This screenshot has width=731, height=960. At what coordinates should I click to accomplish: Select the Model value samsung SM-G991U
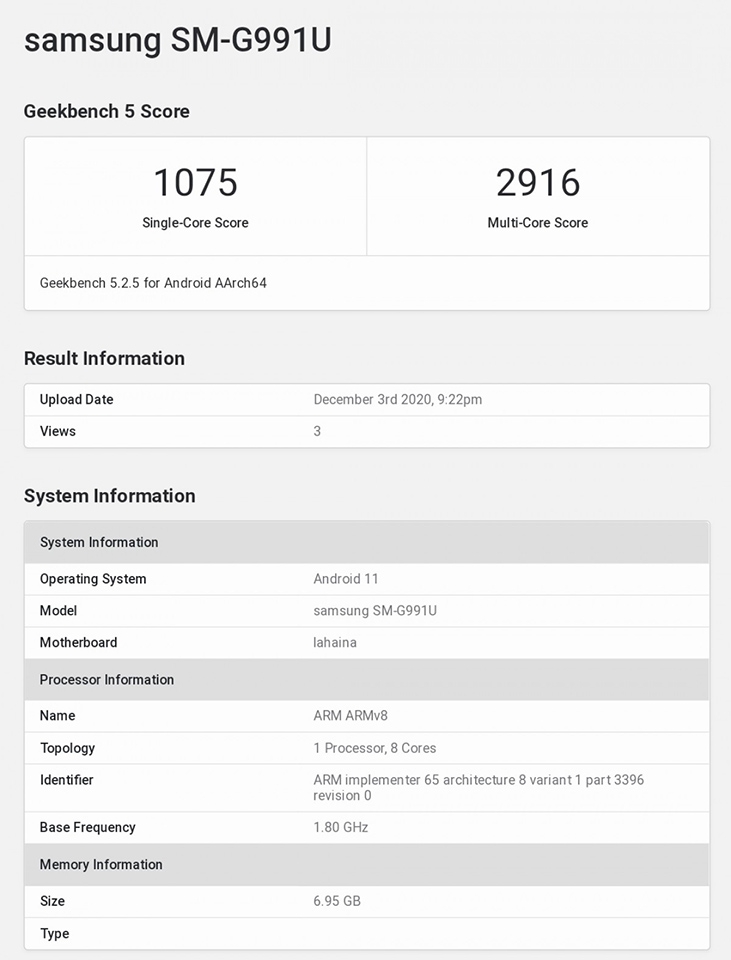[375, 611]
